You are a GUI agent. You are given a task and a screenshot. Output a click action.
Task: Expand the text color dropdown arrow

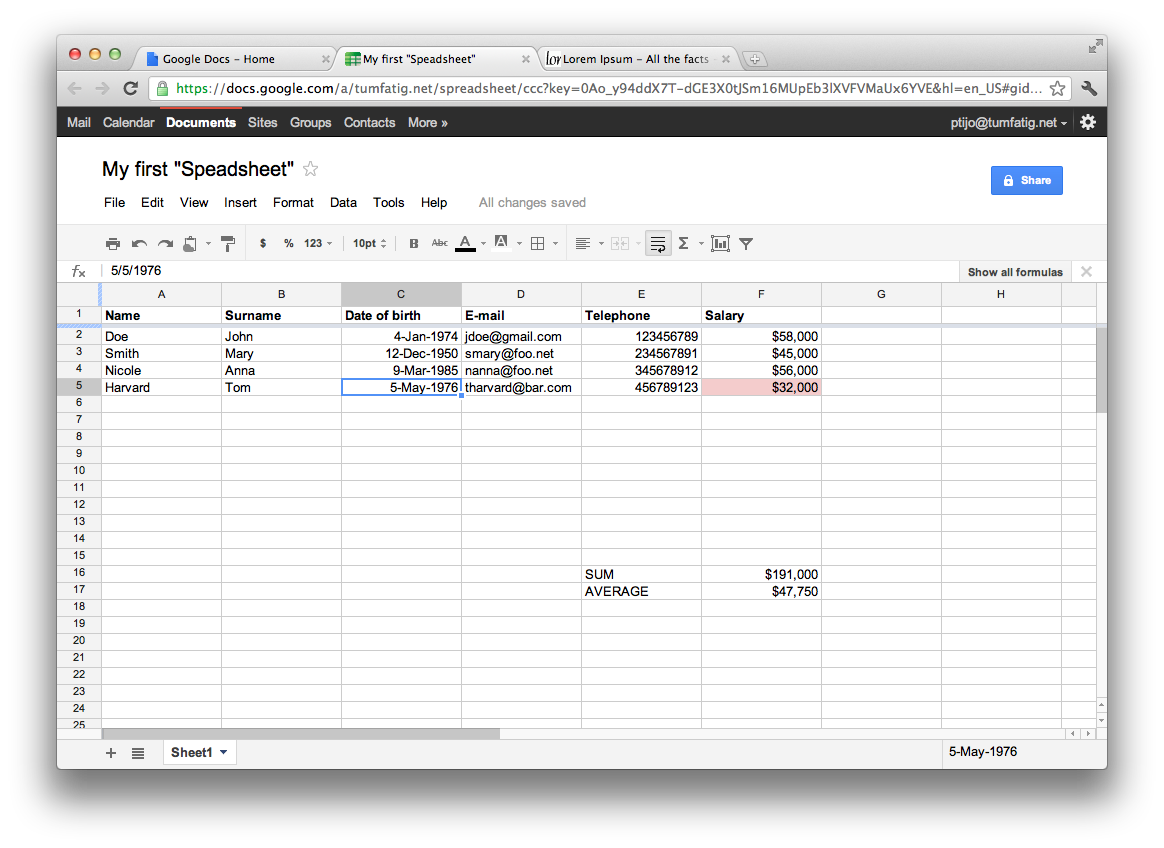[x=483, y=244]
